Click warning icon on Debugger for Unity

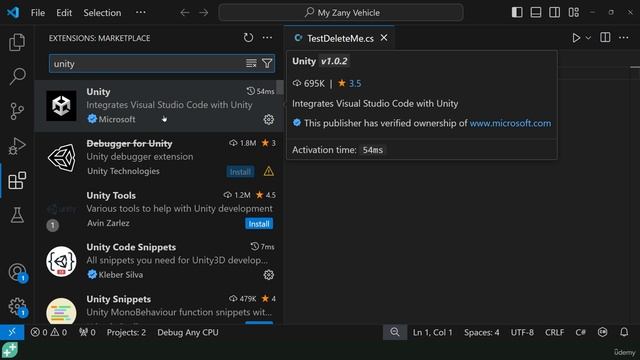coord(269,171)
